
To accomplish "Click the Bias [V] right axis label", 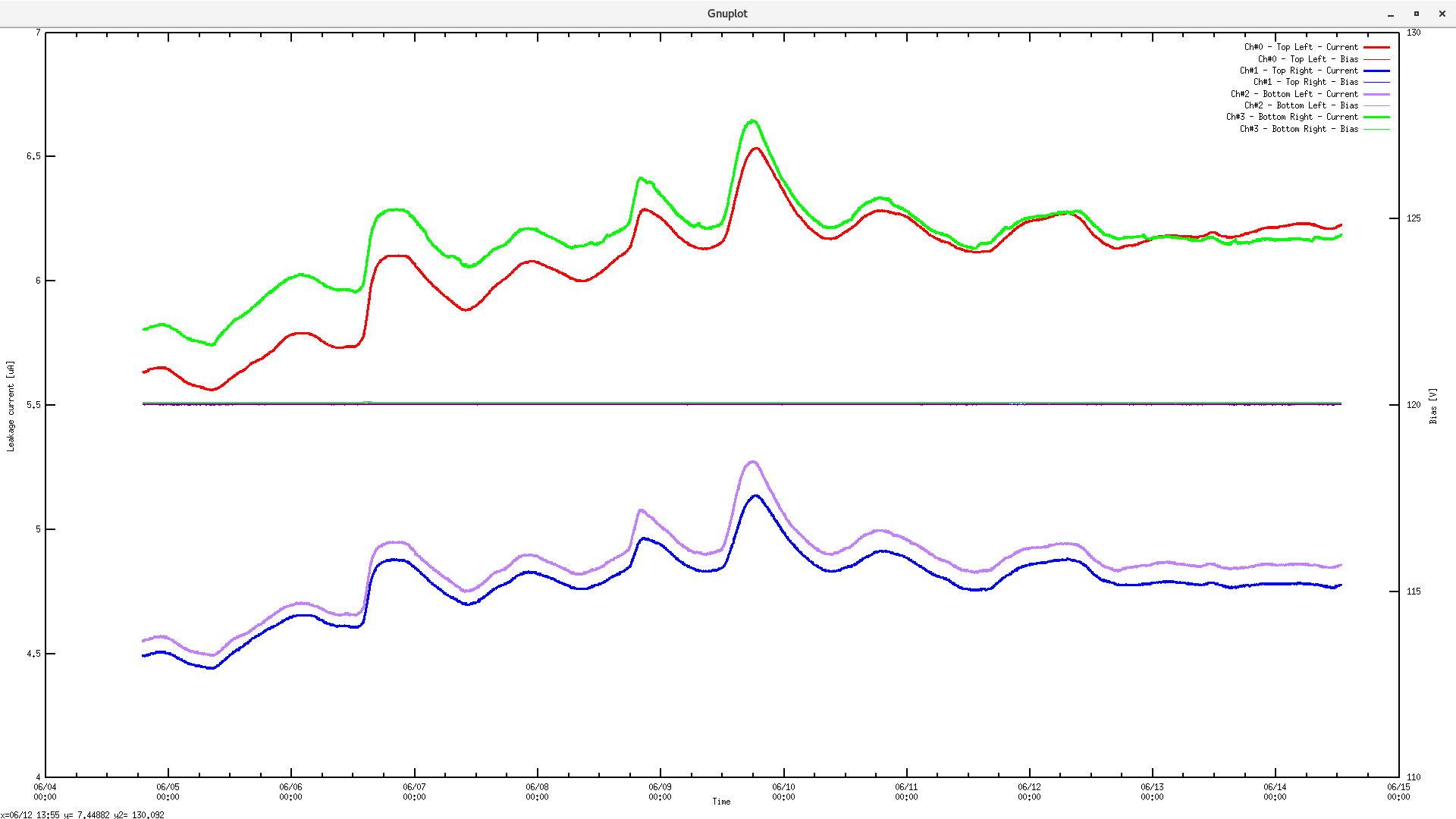I will [1432, 406].
